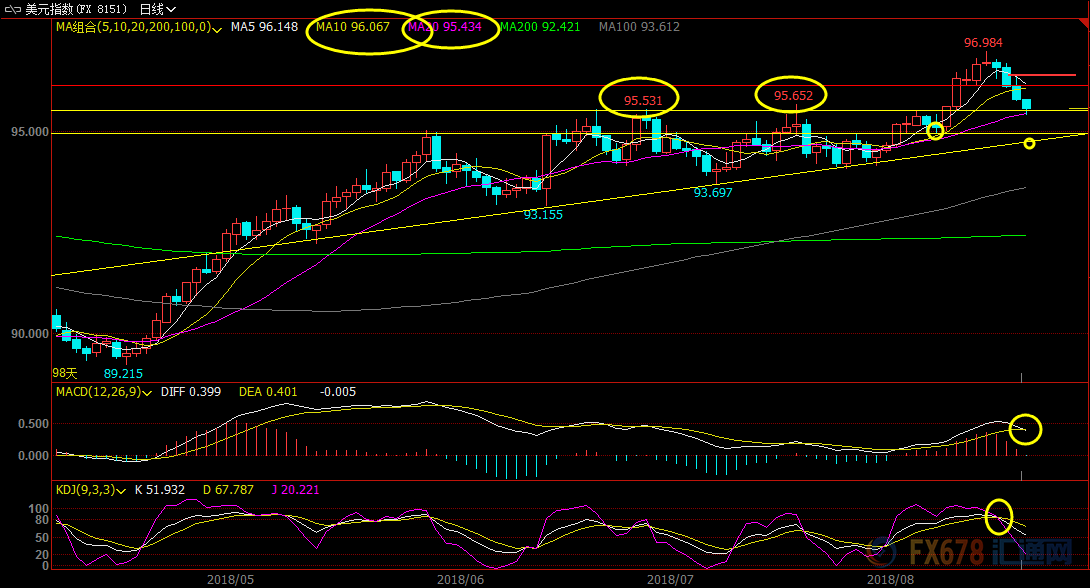Image resolution: width=1090 pixels, height=588 pixels.
Task: Click the link icon beside 美元指数 title
Action: 12,8
